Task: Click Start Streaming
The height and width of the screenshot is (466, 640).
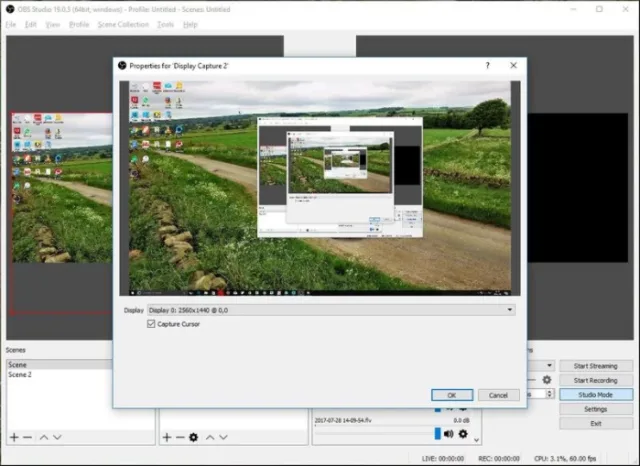Action: (x=596, y=366)
